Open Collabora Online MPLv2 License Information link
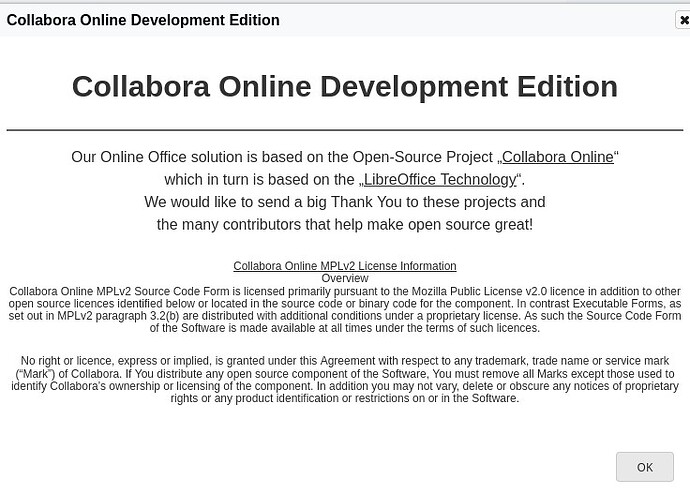690x494 pixels. 345,266
